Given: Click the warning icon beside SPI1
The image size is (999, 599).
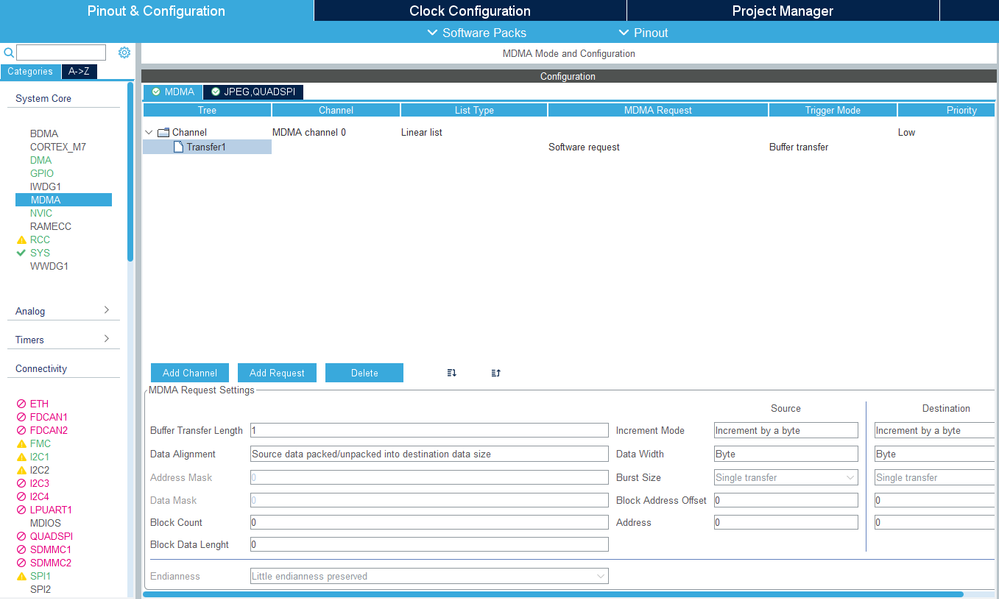Looking at the screenshot, I should point(21,576).
